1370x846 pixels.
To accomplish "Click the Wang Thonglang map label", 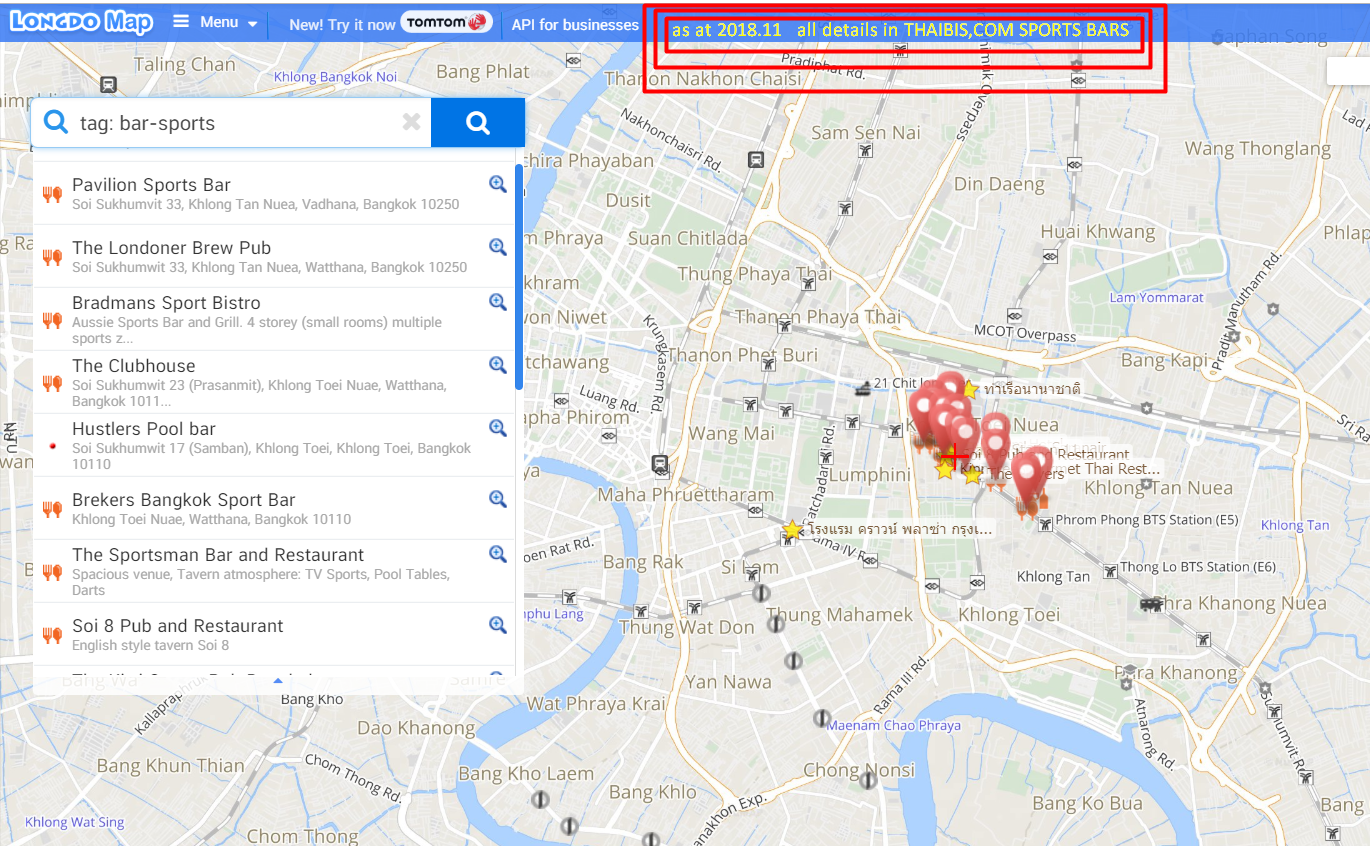I will point(1258,149).
